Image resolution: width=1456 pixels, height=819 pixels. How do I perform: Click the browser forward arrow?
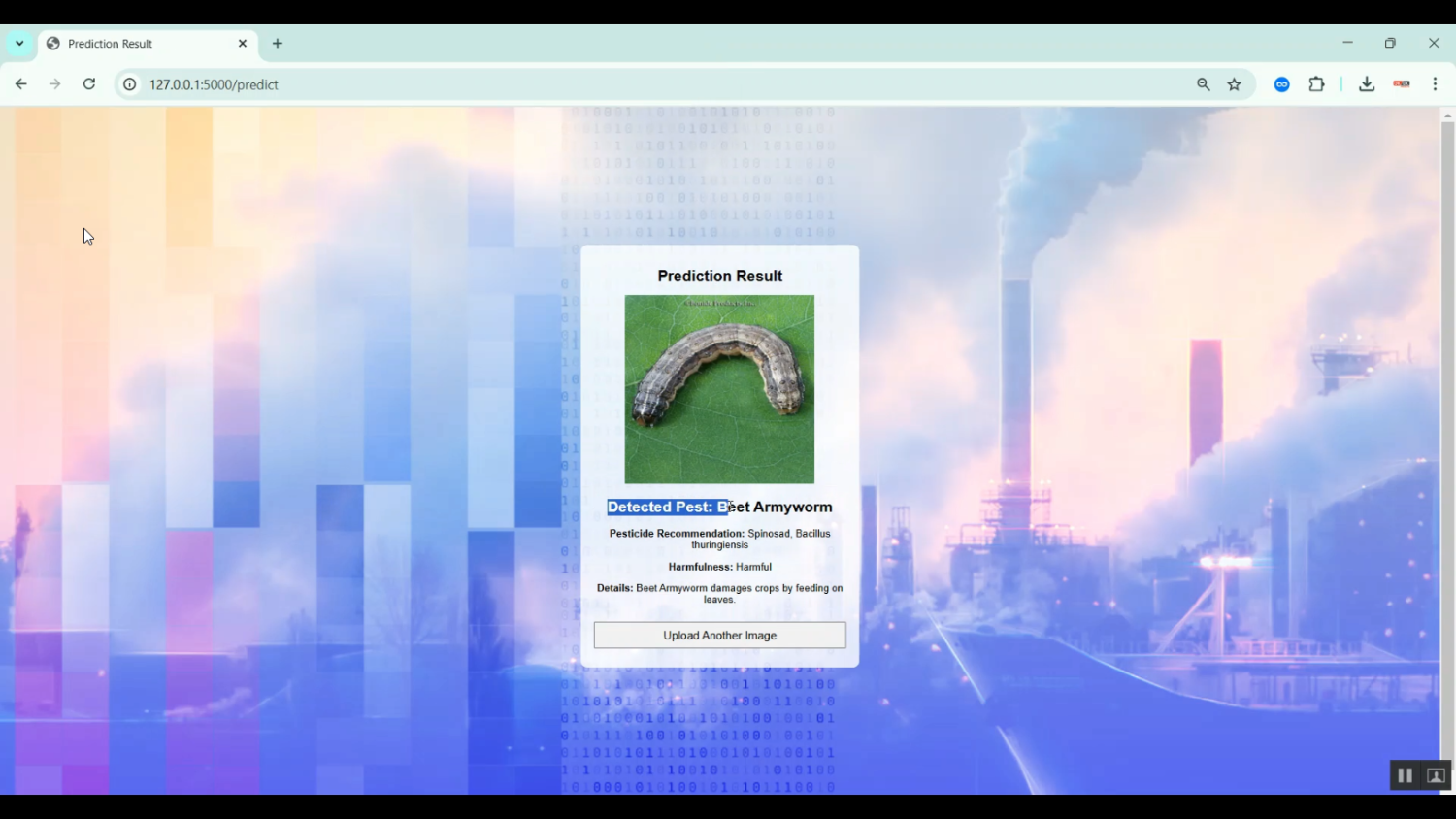click(54, 84)
